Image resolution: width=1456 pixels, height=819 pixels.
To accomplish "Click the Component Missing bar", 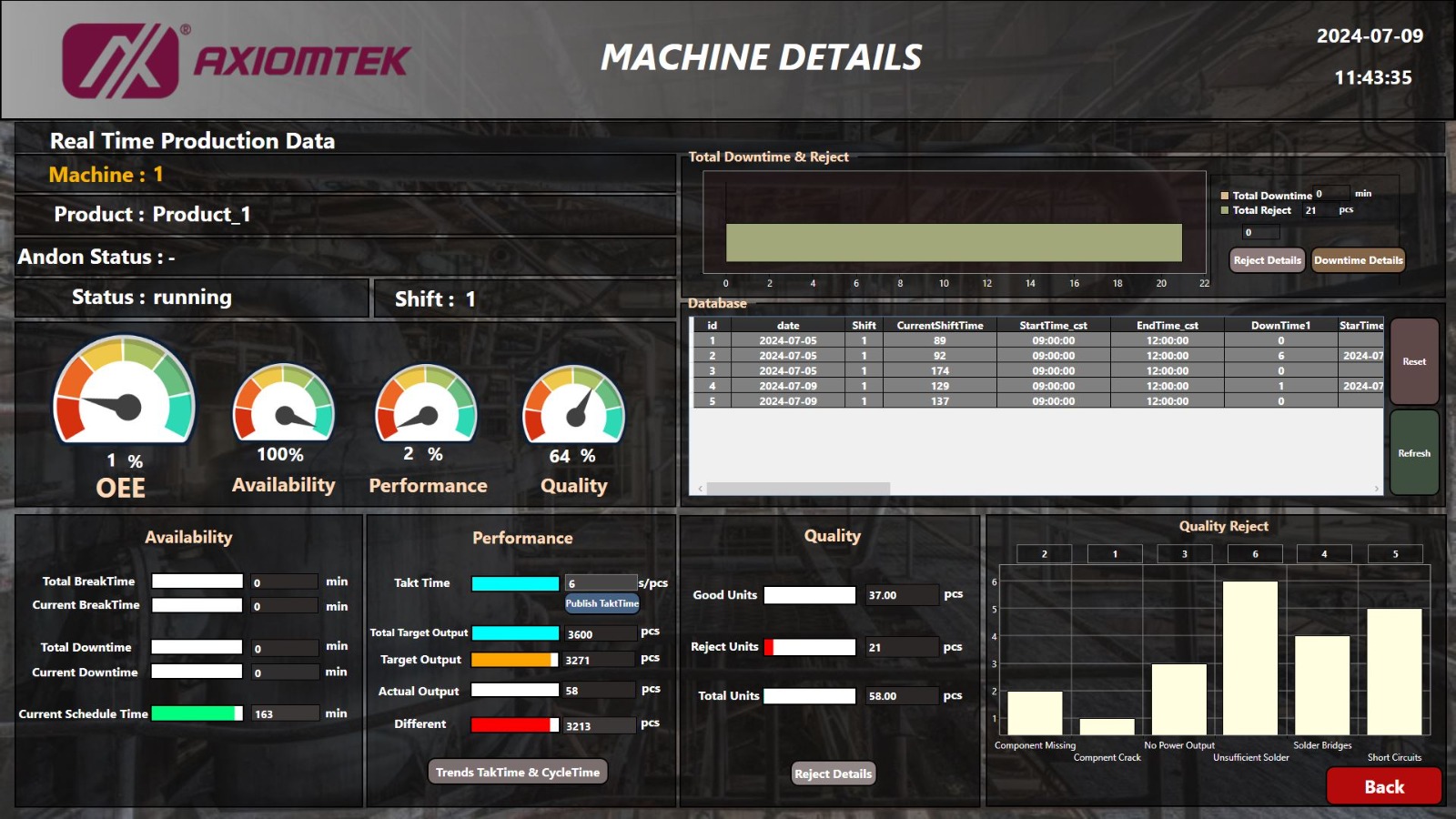I will click(x=1035, y=713).
